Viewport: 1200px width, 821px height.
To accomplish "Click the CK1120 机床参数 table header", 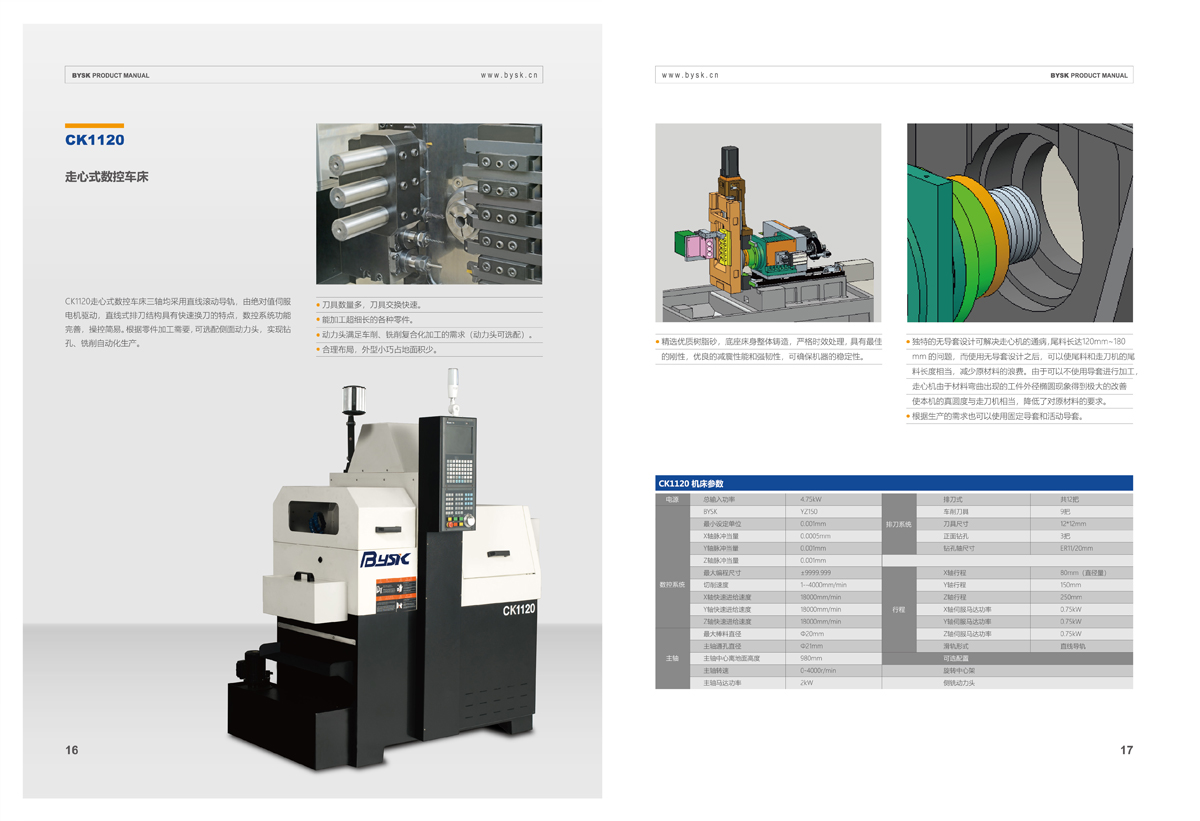I will [894, 483].
